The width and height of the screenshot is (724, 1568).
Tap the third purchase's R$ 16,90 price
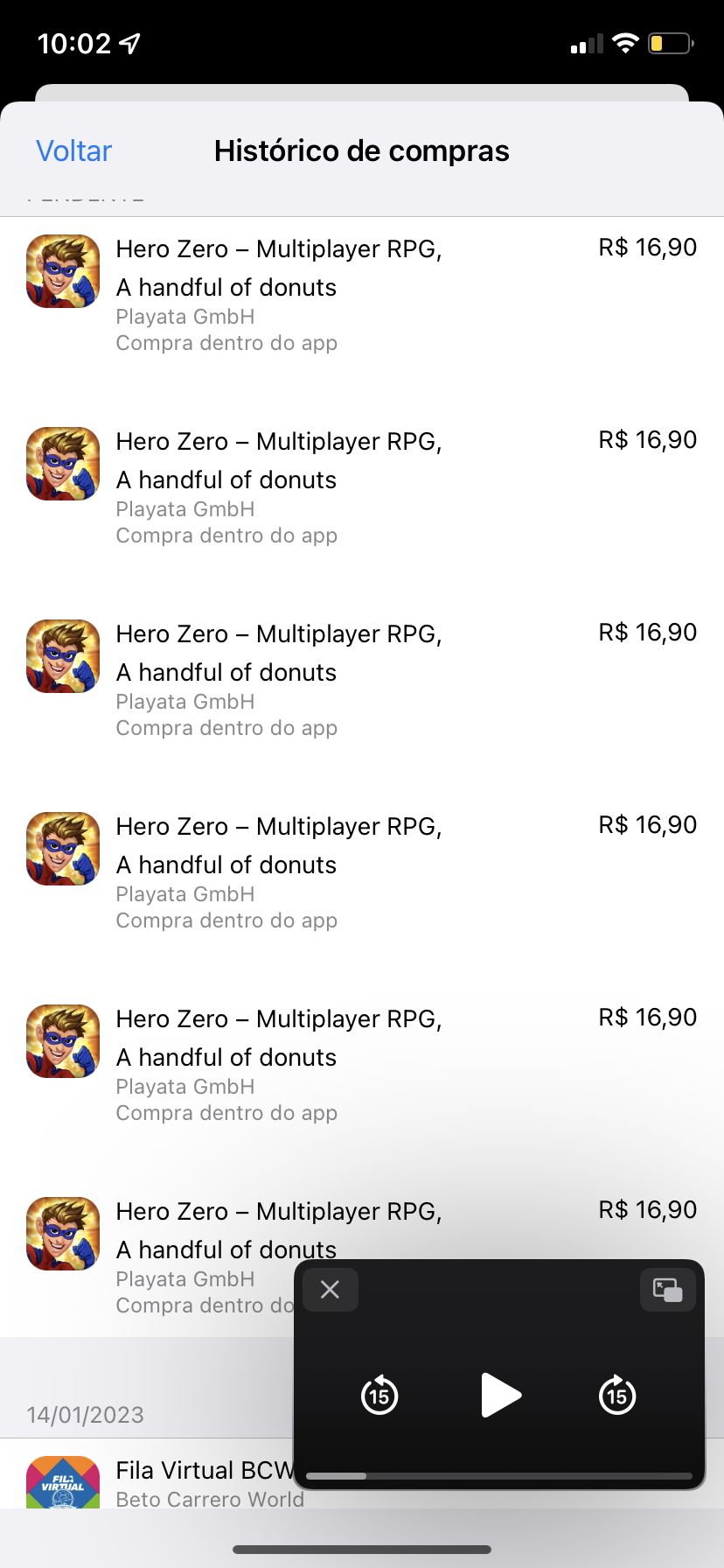click(x=647, y=633)
